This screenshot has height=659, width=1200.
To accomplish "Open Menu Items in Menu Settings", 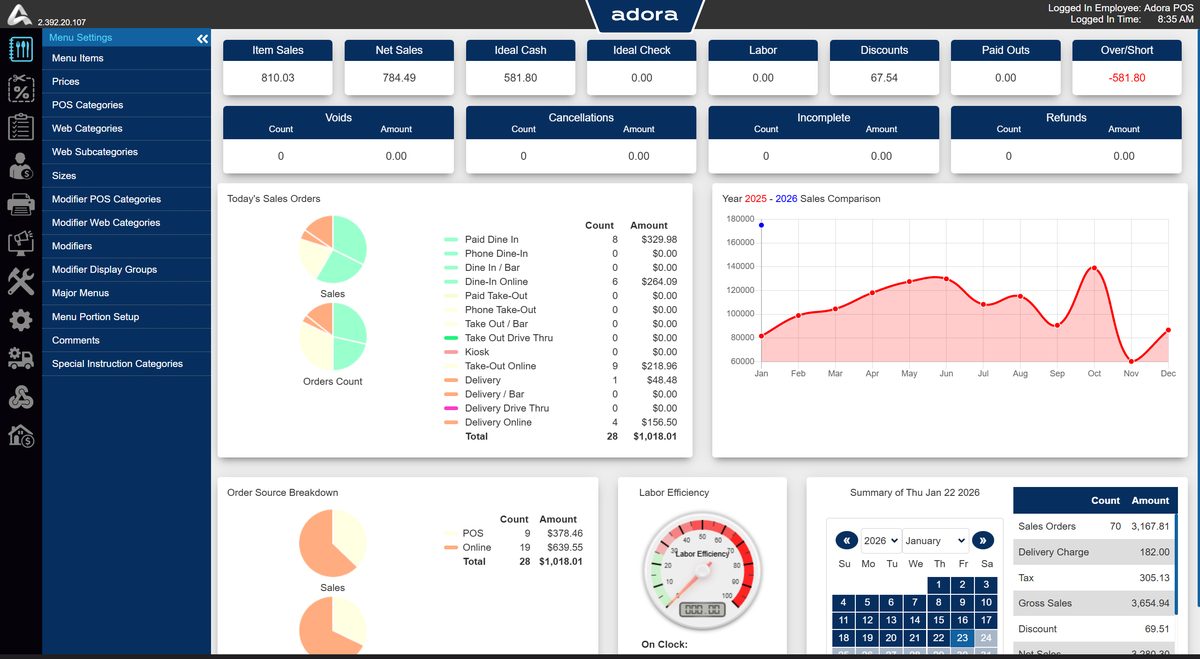I will (126, 58).
